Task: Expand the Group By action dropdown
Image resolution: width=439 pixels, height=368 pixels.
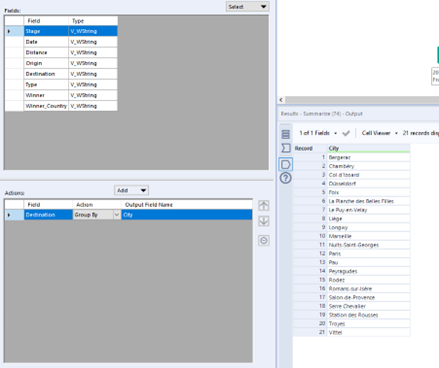Action: [117, 215]
